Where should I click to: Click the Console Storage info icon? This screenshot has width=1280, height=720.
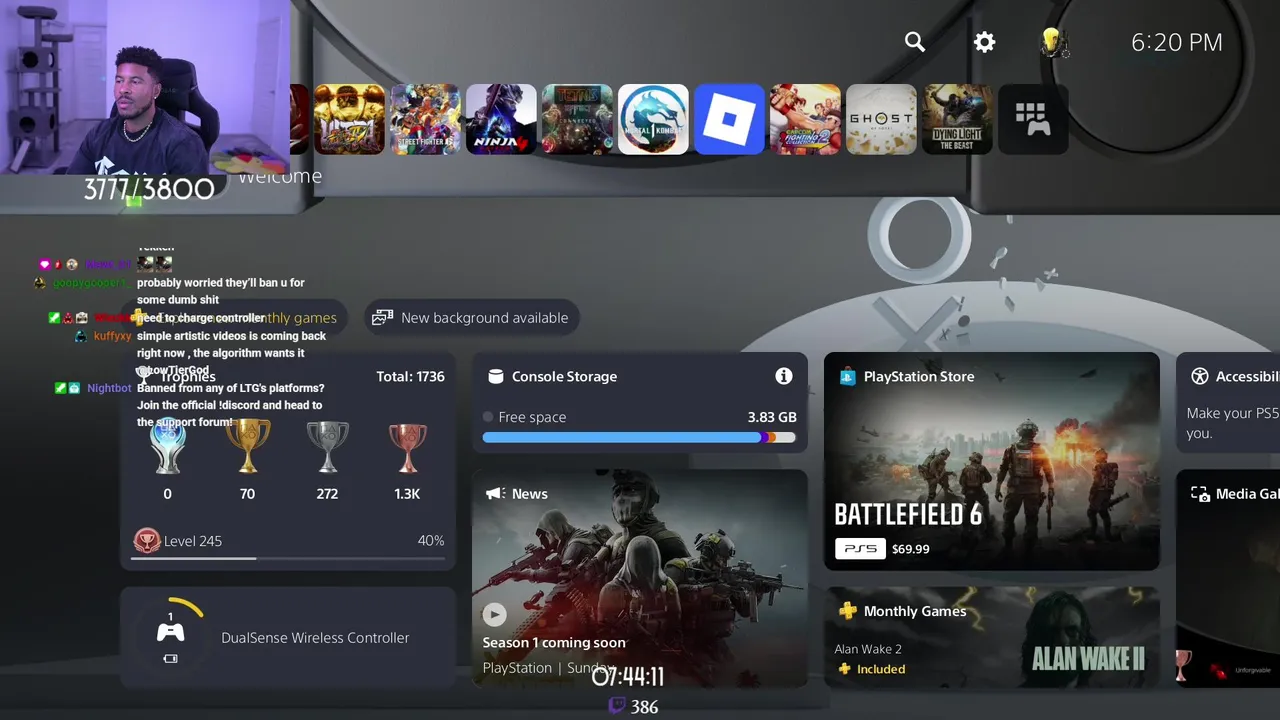point(784,376)
